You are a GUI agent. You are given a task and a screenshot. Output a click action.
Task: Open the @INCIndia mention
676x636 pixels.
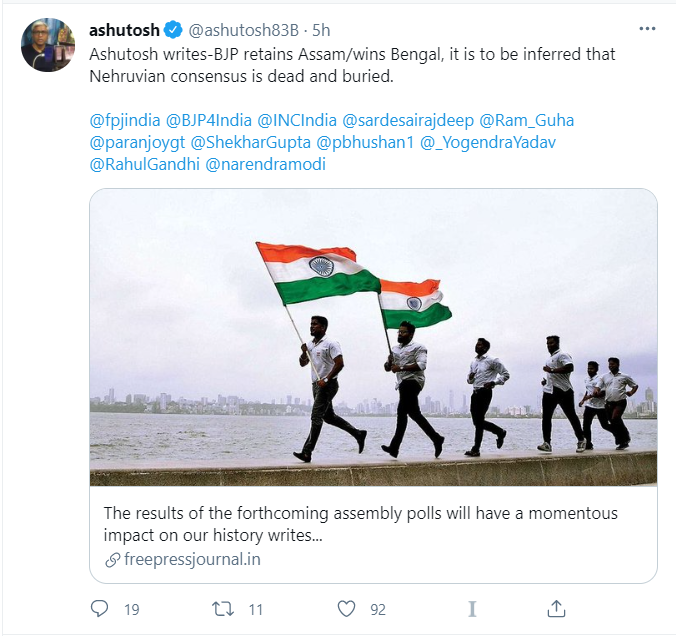tap(299, 120)
